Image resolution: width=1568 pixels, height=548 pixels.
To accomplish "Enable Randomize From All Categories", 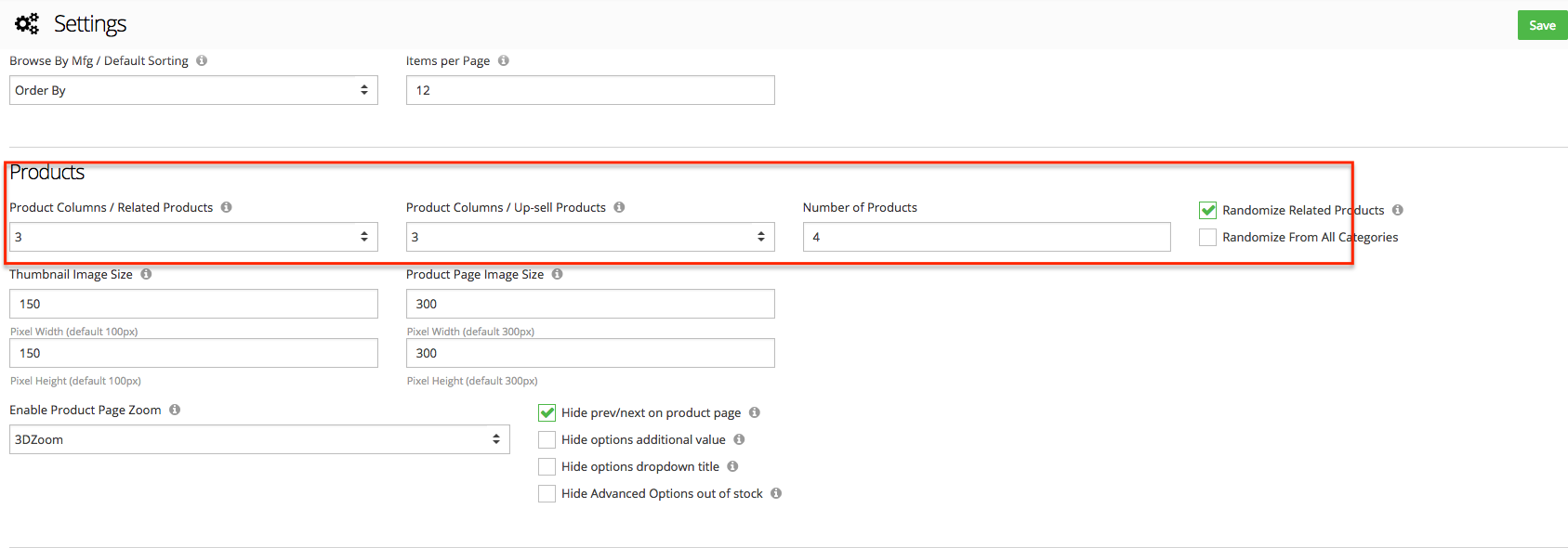I will [x=1207, y=237].
